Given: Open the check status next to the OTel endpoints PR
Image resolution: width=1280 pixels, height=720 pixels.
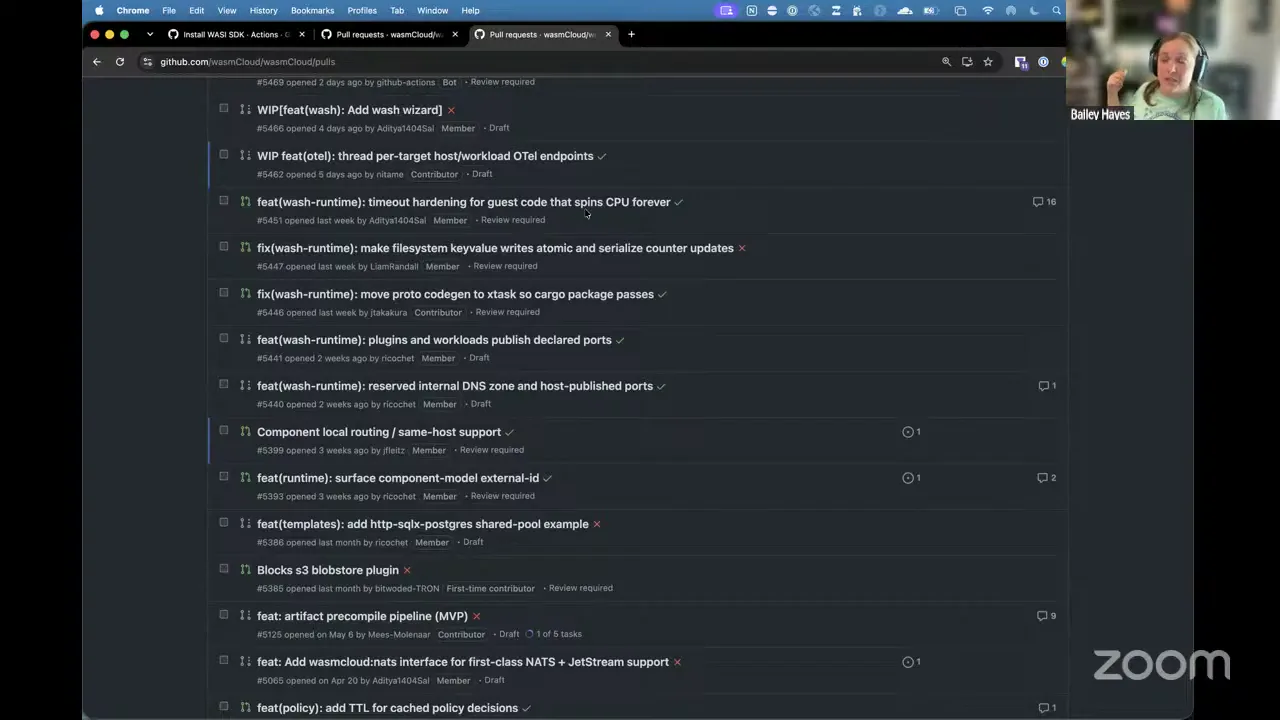Looking at the screenshot, I should click(602, 156).
